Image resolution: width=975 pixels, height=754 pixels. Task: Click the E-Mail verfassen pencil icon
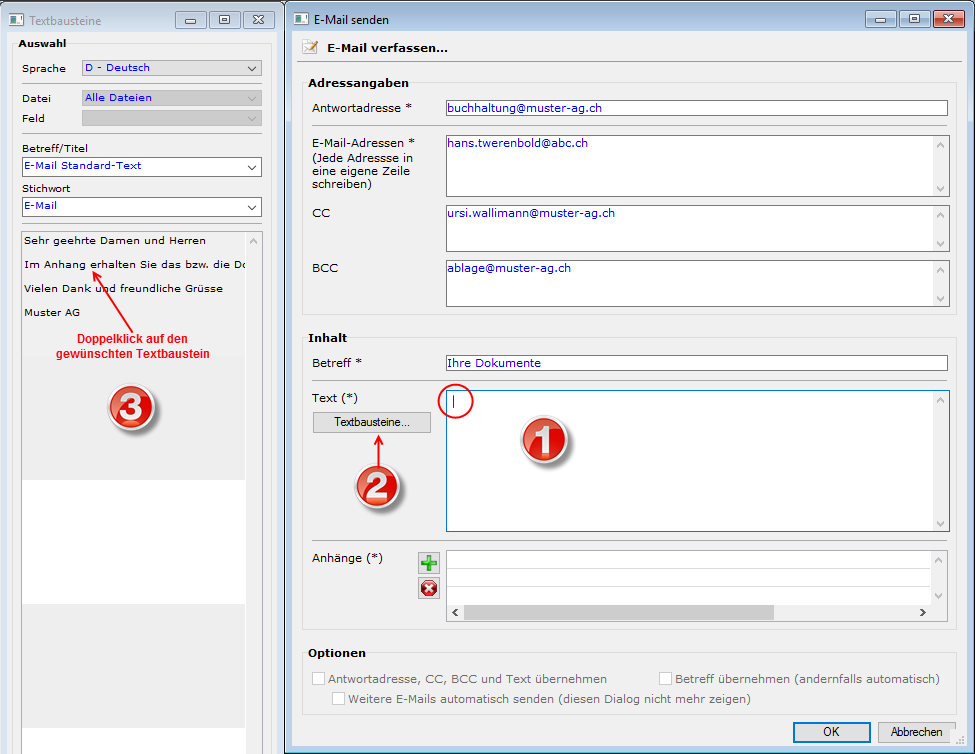[x=310, y=47]
